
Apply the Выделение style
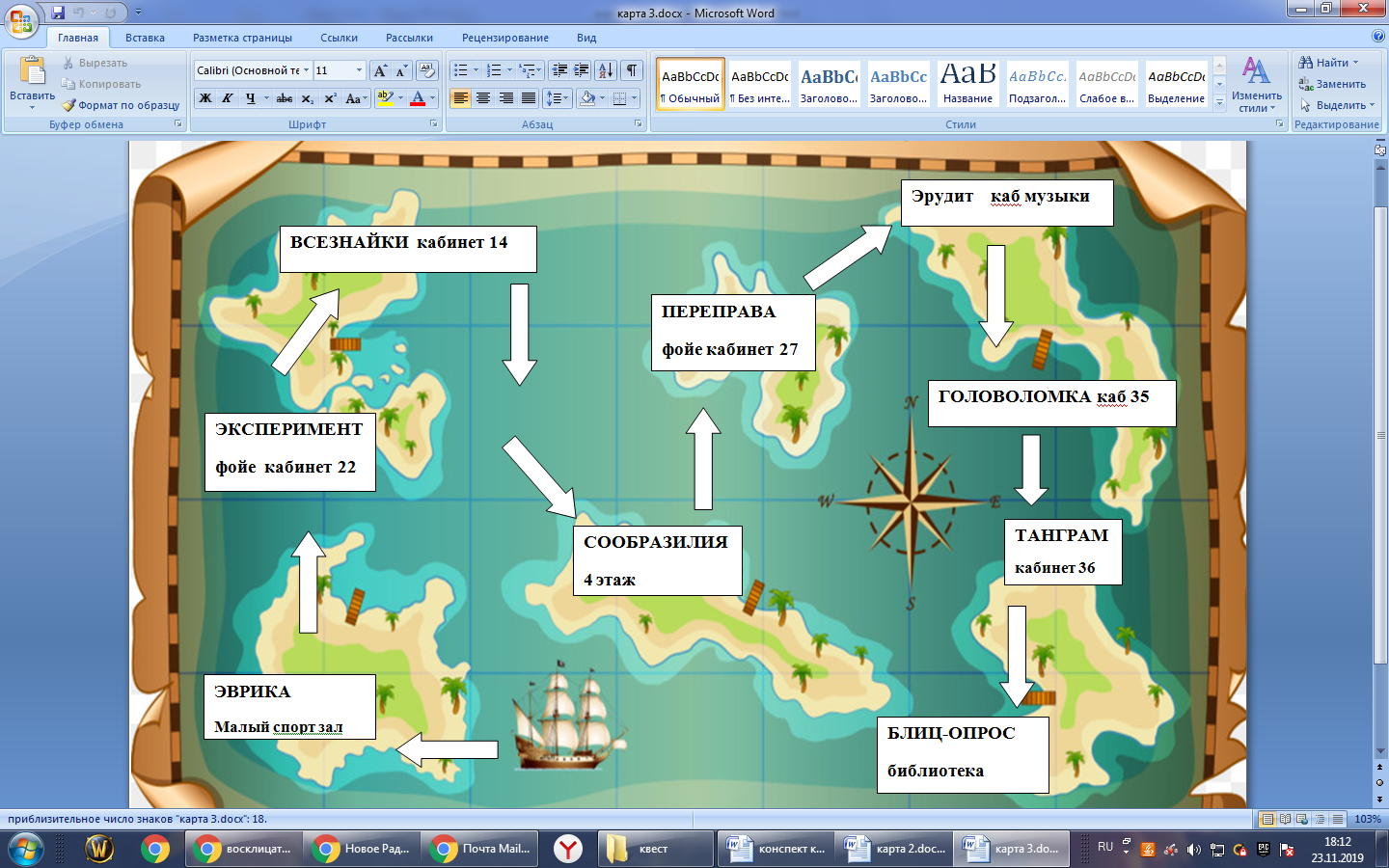pos(1177,85)
